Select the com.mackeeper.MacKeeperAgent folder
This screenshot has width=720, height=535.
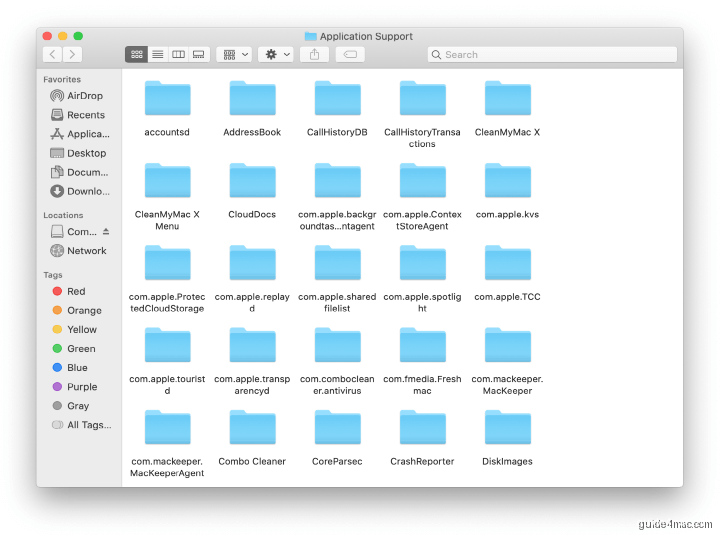pyautogui.click(x=167, y=427)
